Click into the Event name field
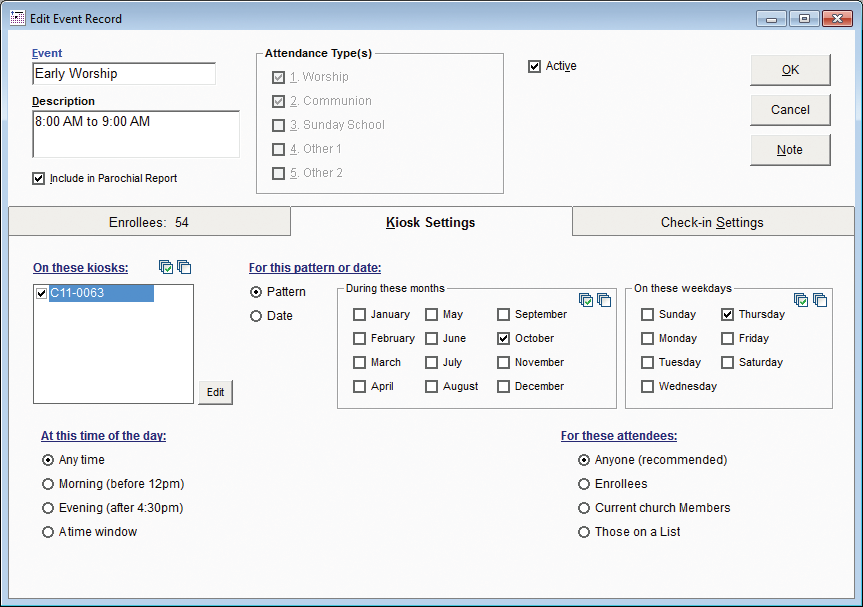The image size is (863, 607). point(124,74)
